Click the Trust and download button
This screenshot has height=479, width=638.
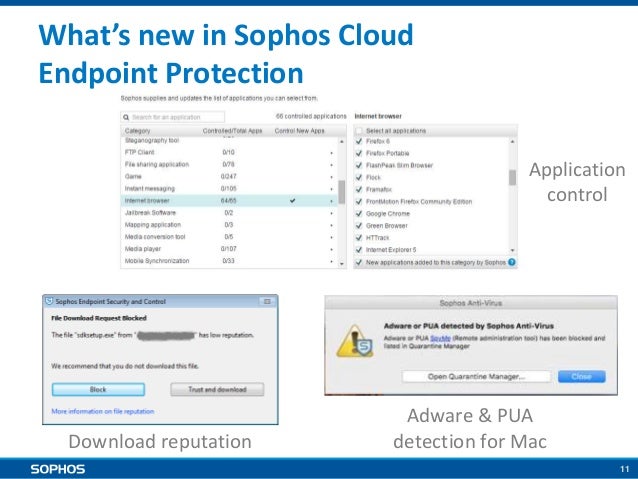(217, 389)
